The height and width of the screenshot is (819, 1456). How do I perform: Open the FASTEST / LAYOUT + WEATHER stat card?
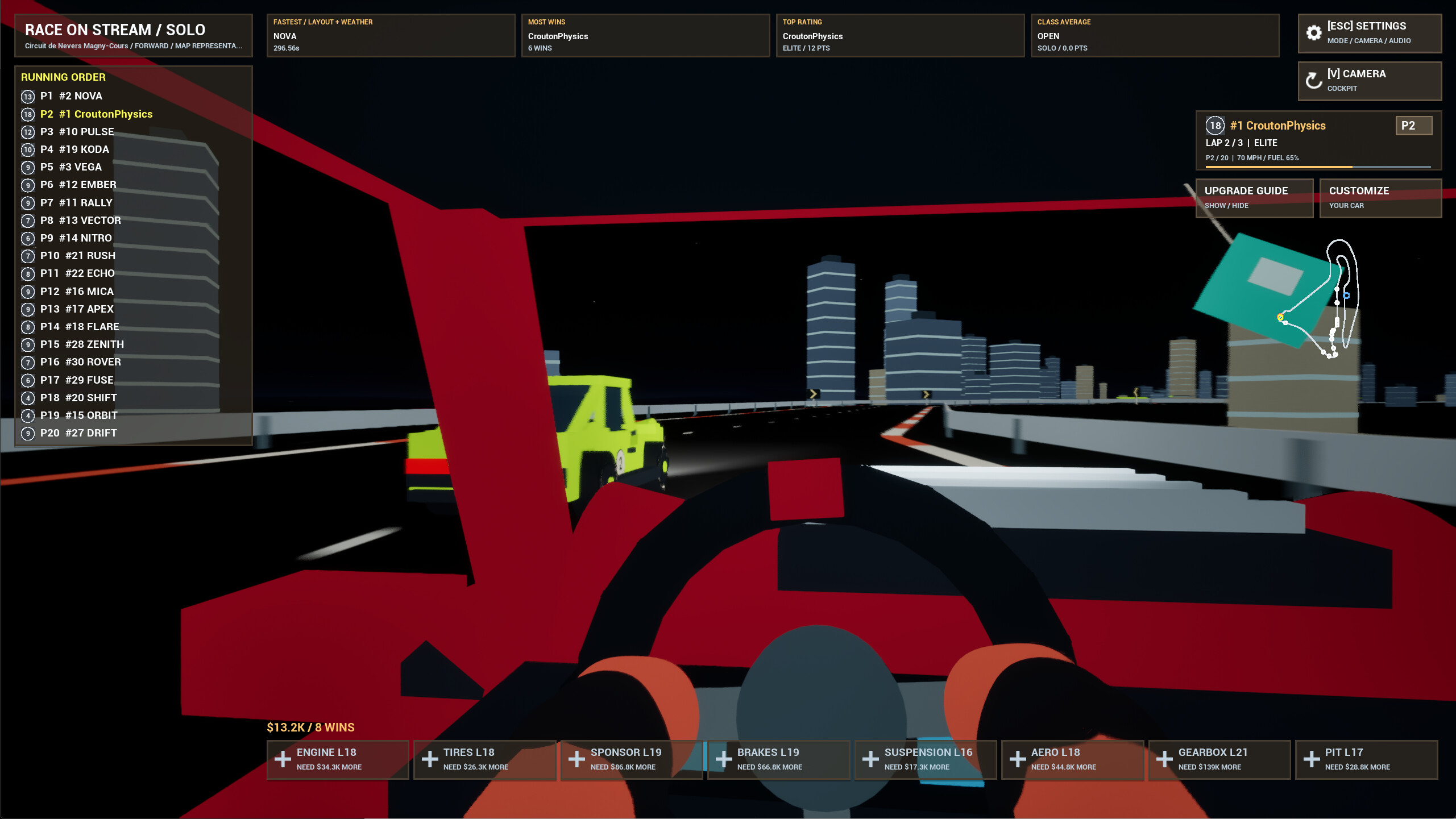pyautogui.click(x=391, y=35)
